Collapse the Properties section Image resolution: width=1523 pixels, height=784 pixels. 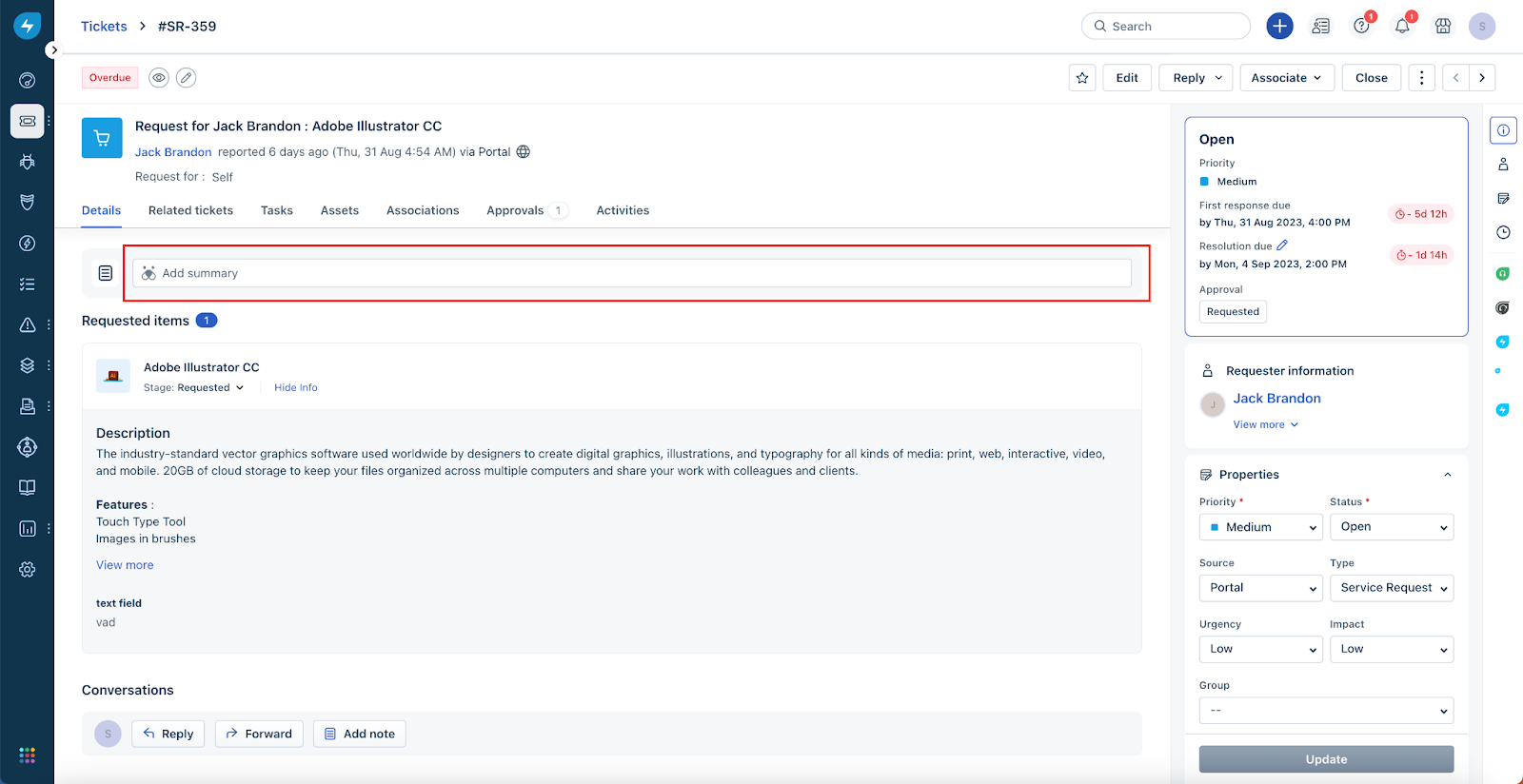tap(1447, 475)
